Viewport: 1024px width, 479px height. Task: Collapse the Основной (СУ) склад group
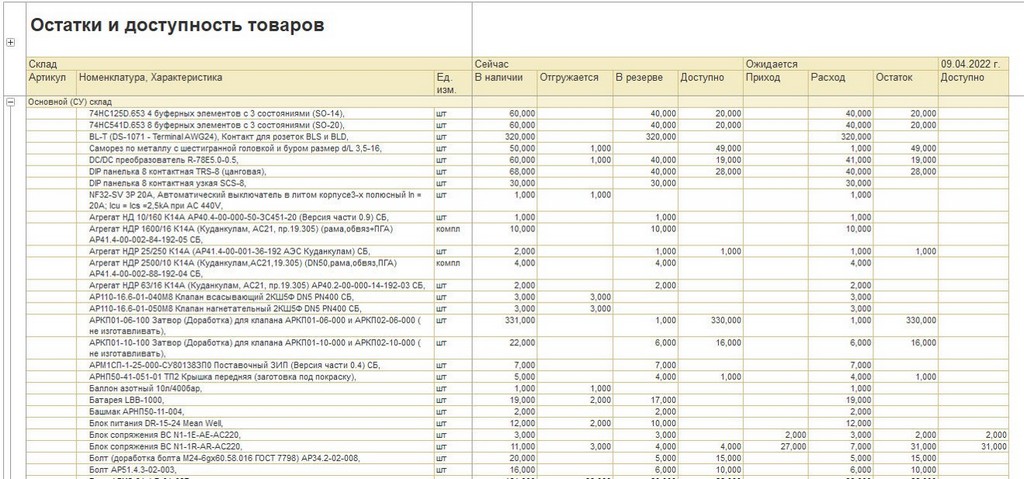pos(10,102)
